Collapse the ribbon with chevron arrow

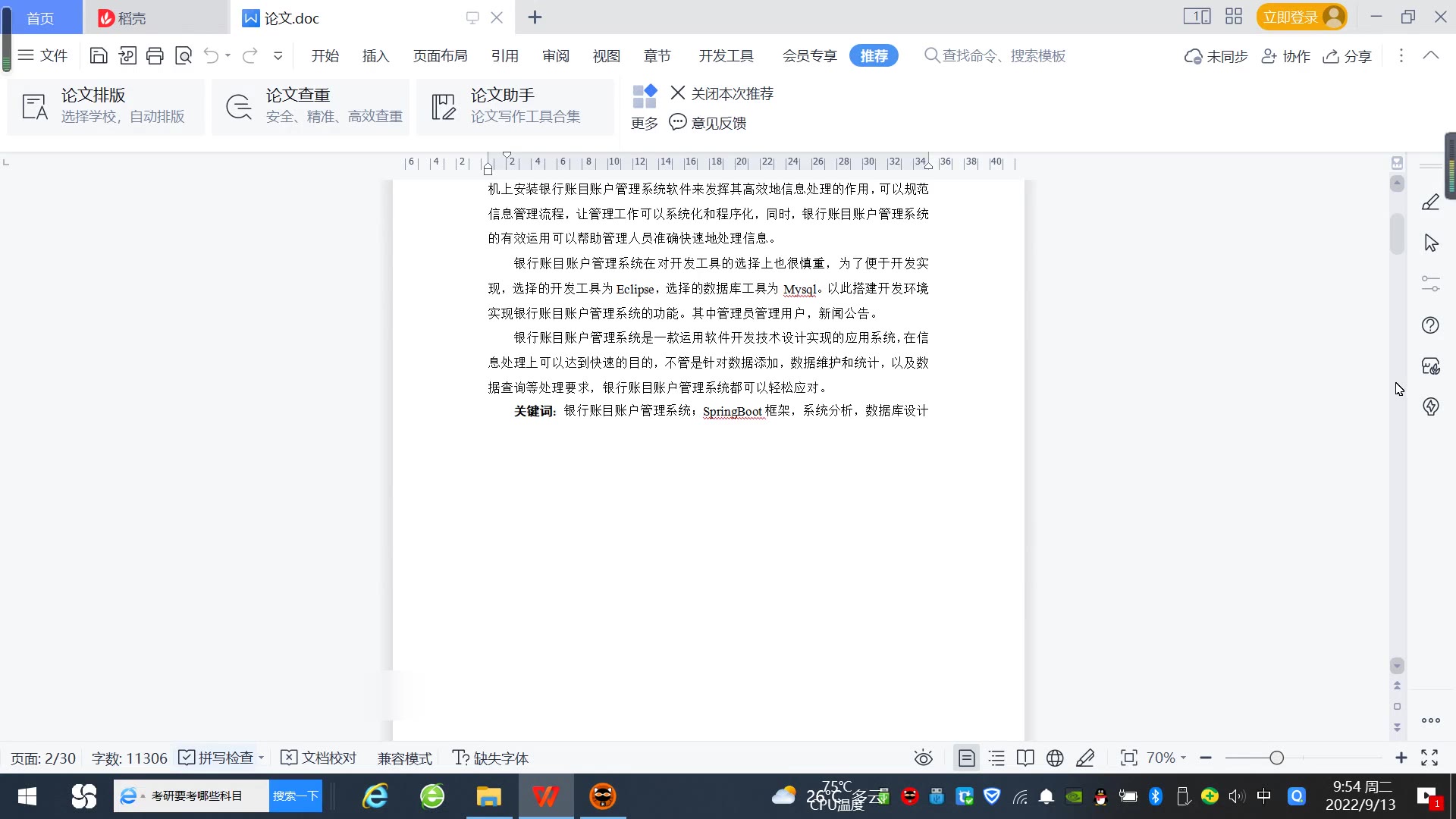pos(1431,55)
